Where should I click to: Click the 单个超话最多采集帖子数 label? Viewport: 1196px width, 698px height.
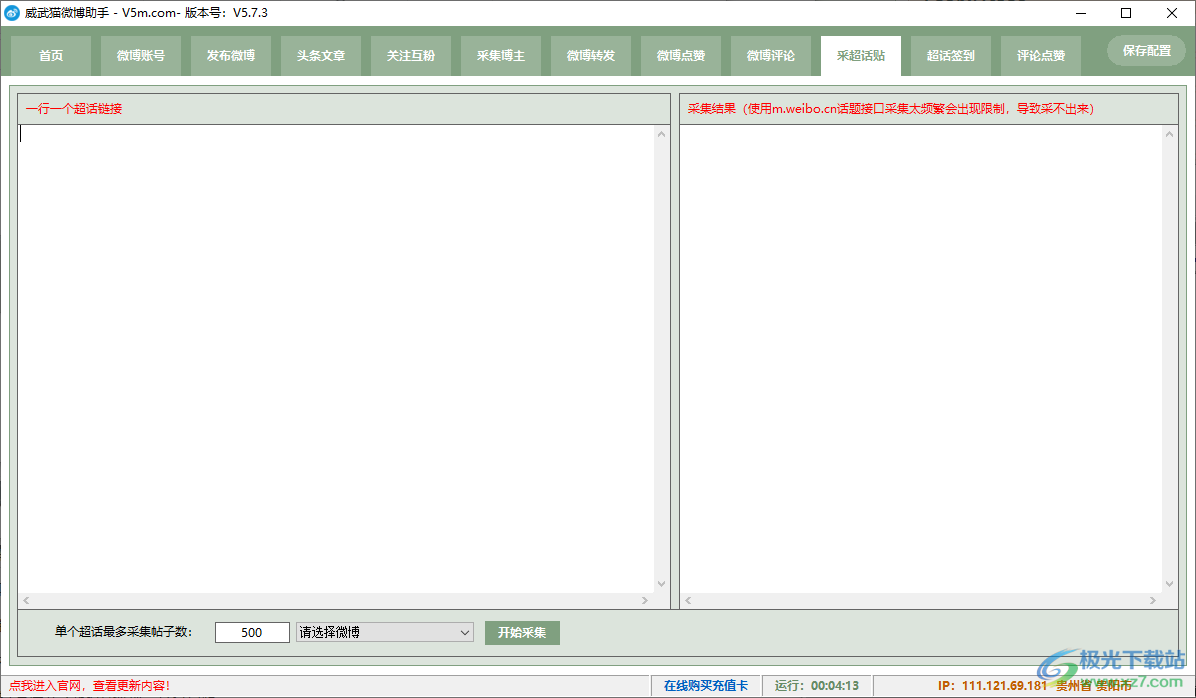[x=124, y=632]
